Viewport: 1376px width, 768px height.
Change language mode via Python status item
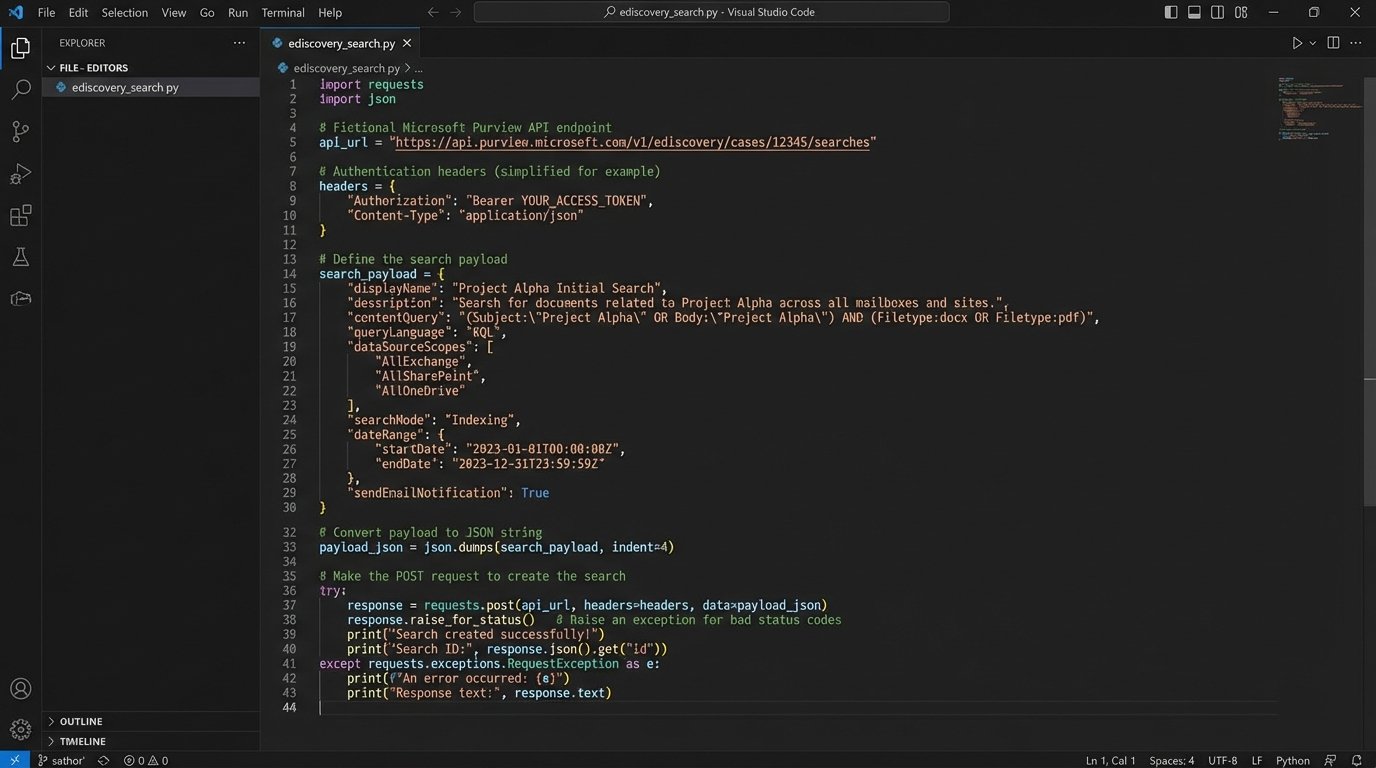1292,760
